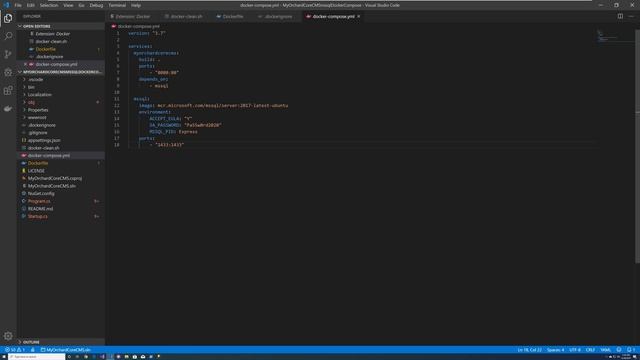Image resolution: width=640 pixels, height=360 pixels.
Task: Close the docker-compose.yml editor tab
Action: click(359, 16)
